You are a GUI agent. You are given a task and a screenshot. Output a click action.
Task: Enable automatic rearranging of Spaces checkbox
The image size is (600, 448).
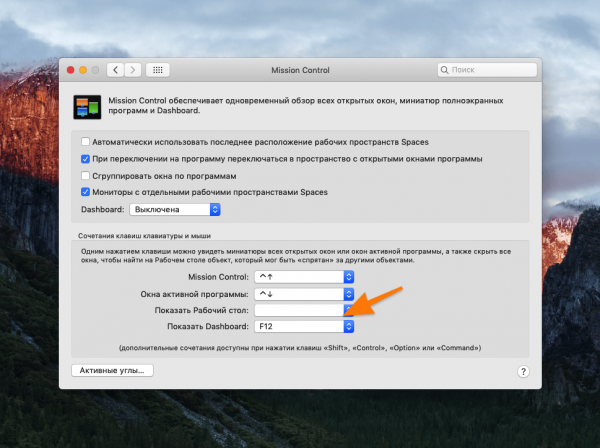pos(85,142)
